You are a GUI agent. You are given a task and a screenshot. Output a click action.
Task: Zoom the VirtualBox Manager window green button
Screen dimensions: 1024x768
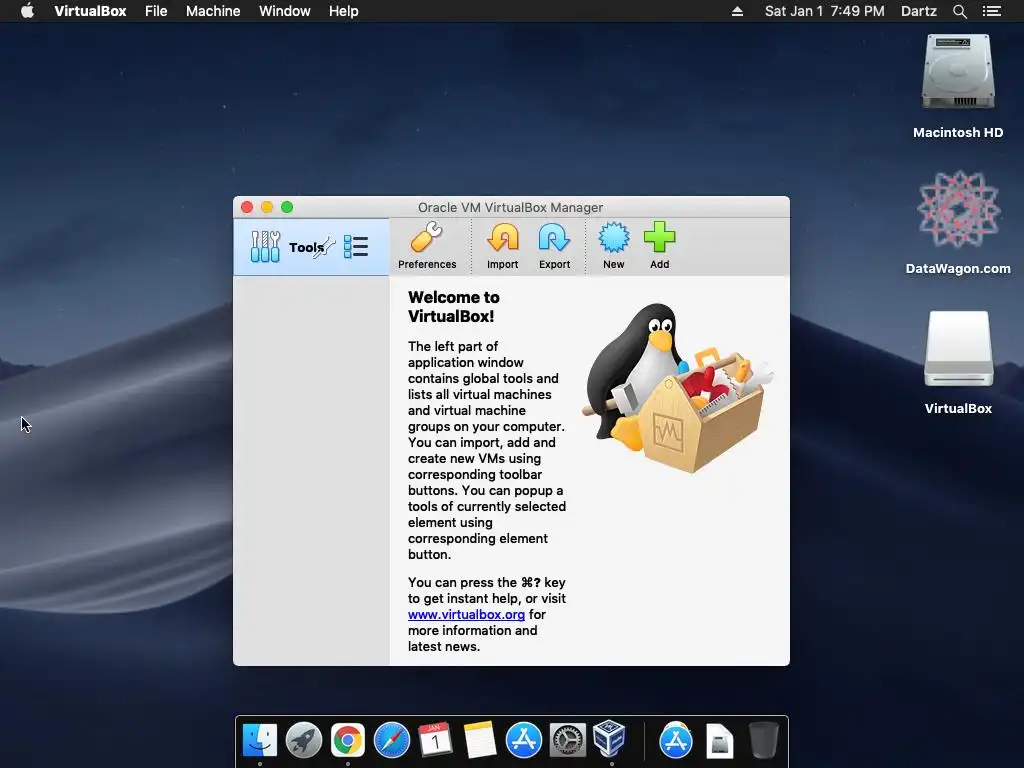tap(287, 207)
